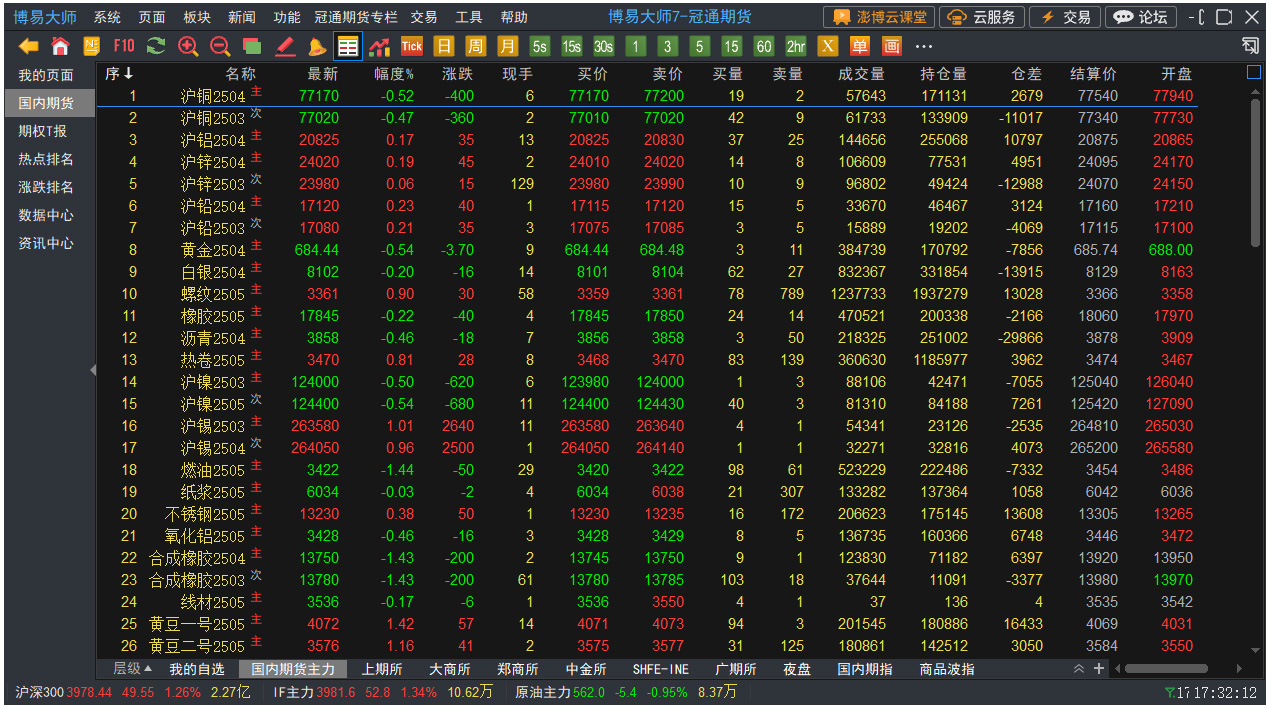1270x708 pixels.
Task: Open the 帮助 menu
Action: pyautogui.click(x=514, y=17)
